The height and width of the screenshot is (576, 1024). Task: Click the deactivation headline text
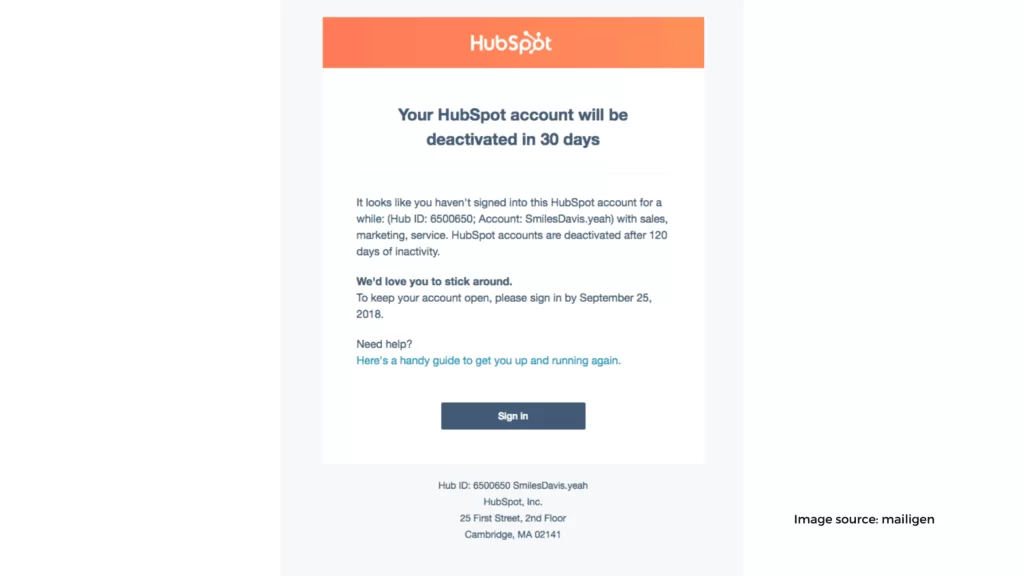pos(513,127)
